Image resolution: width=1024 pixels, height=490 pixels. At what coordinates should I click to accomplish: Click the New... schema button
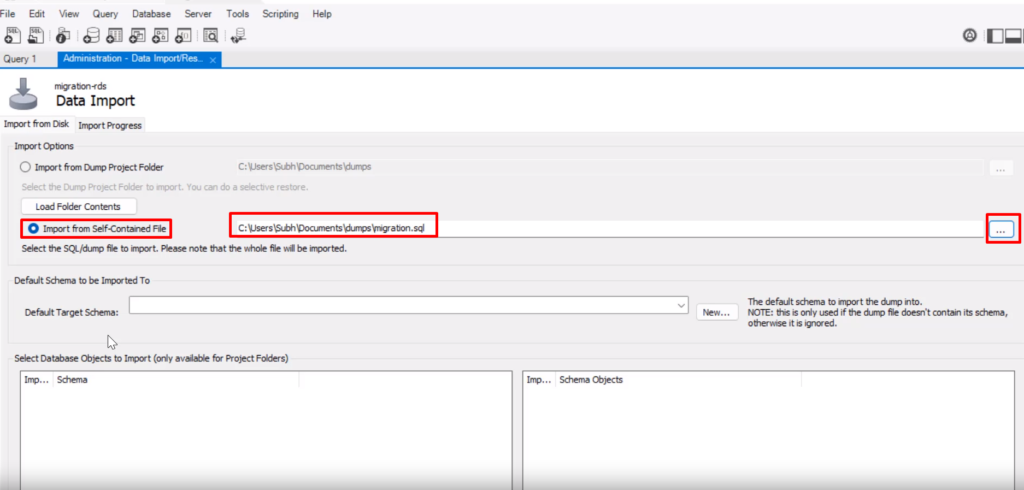(x=716, y=312)
